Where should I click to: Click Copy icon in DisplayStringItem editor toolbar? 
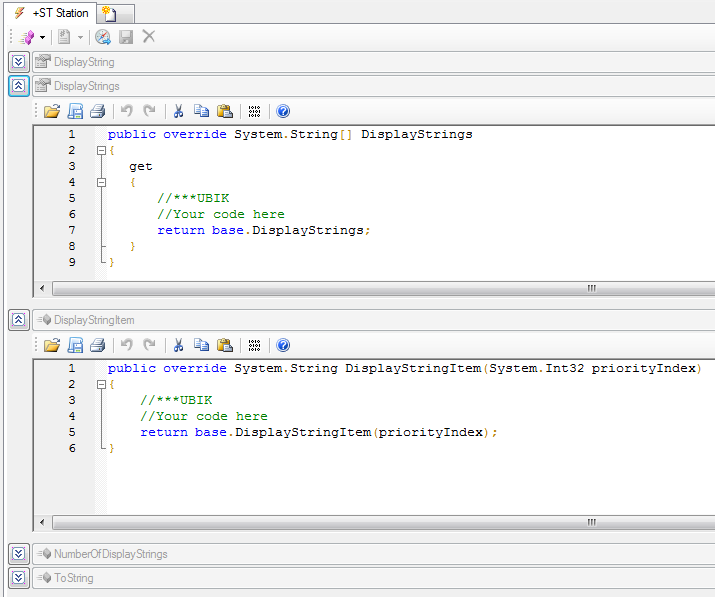201,345
